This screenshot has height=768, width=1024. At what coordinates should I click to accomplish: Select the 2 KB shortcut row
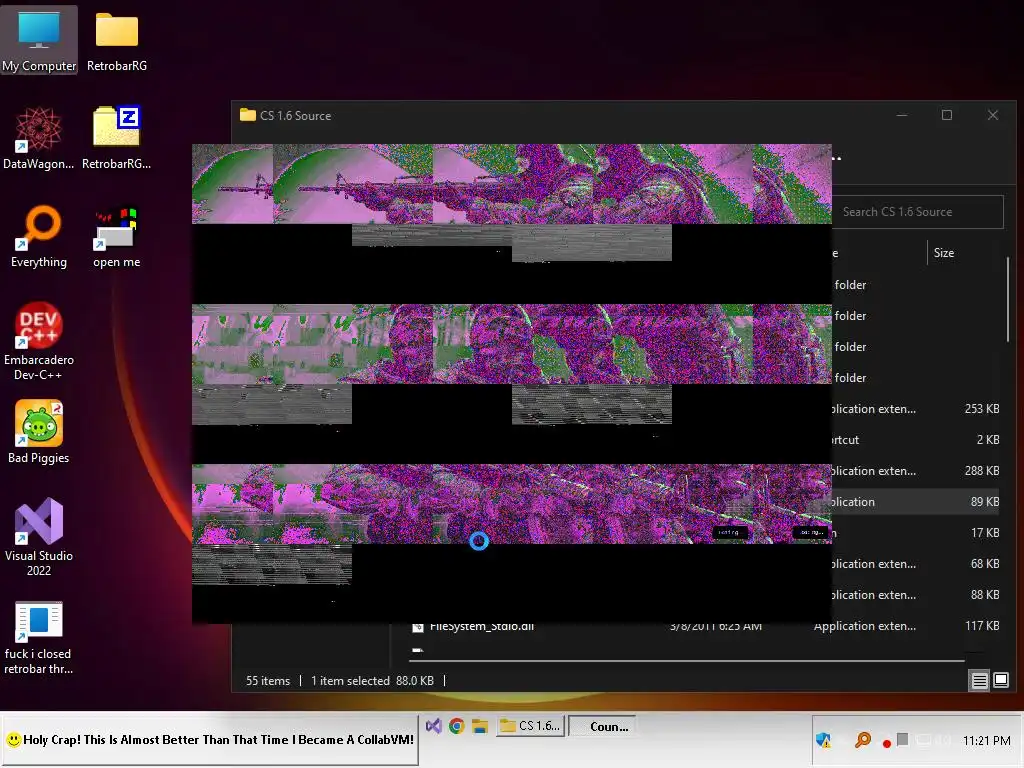(916, 440)
